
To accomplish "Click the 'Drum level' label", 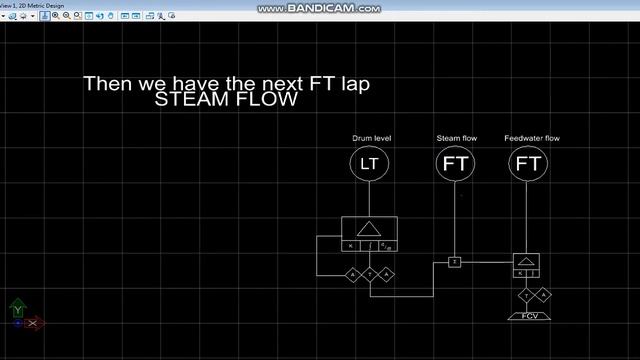I will point(371,138).
